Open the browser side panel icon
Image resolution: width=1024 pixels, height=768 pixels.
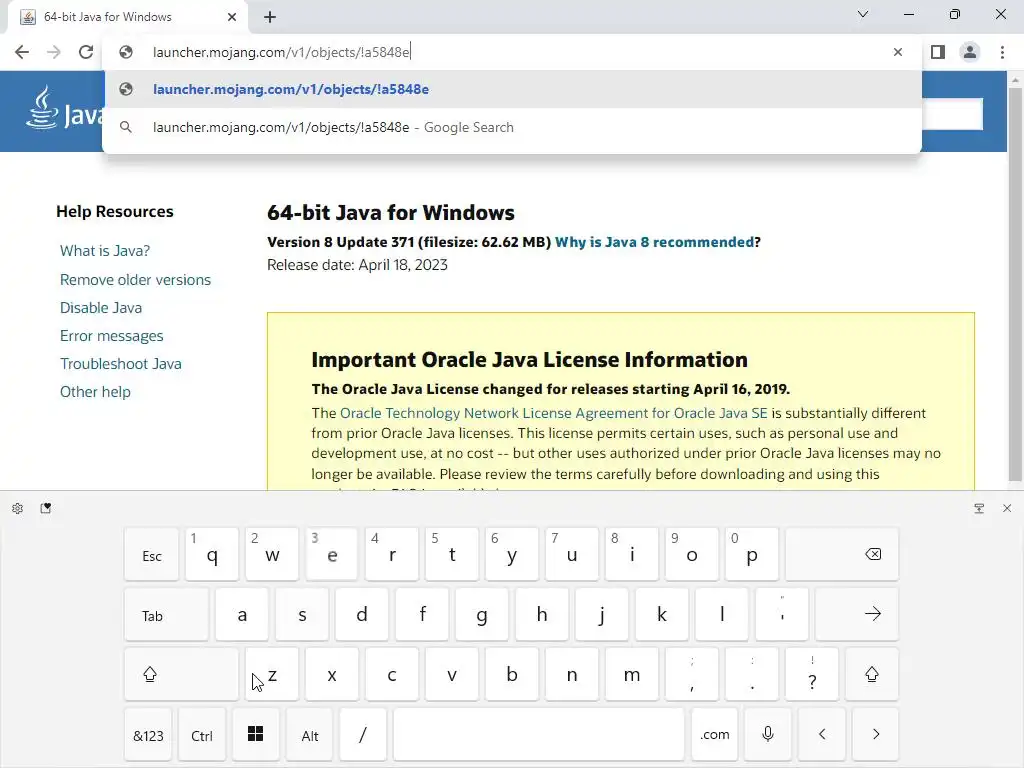[938, 52]
